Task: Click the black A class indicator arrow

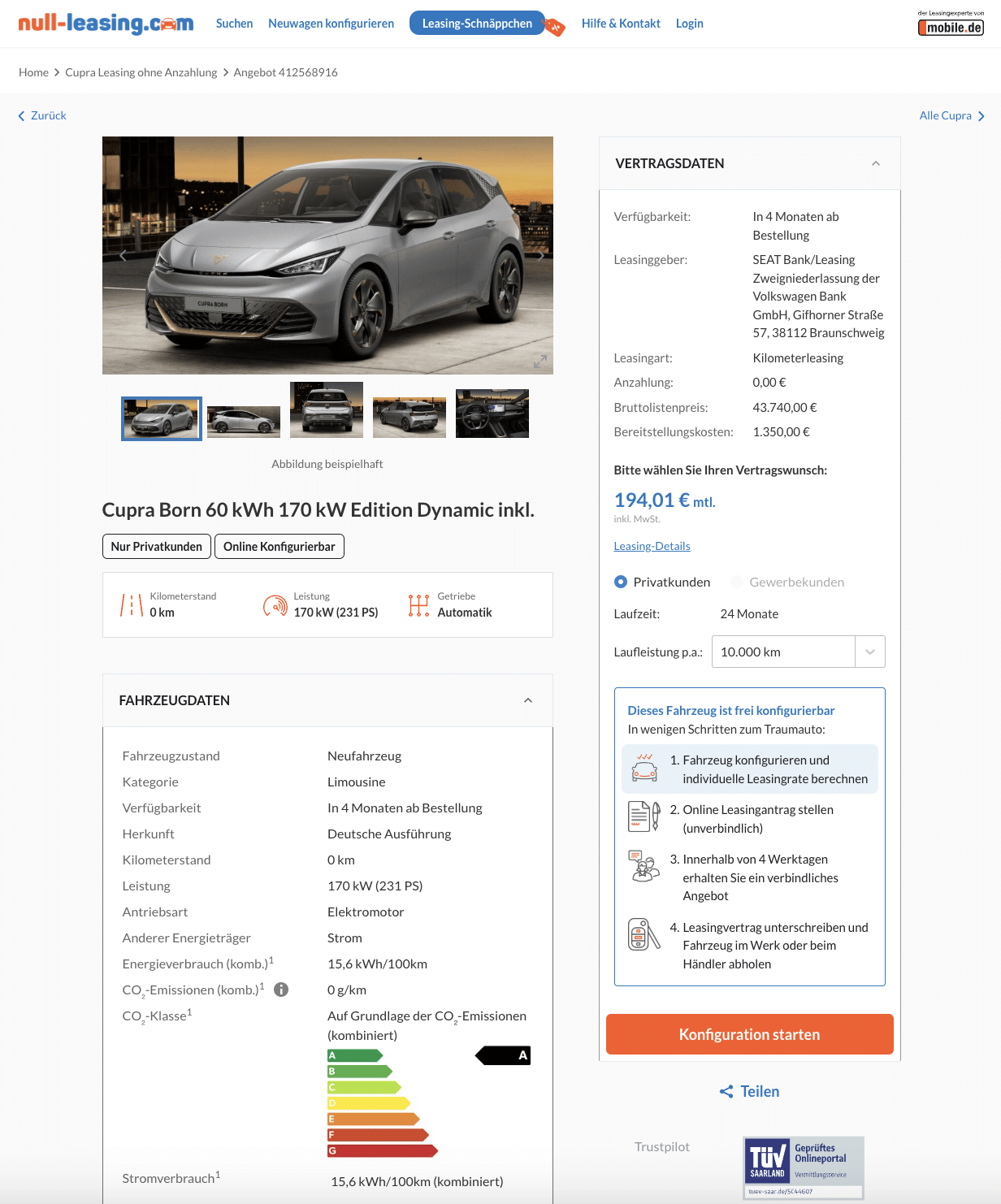Action: [503, 1055]
